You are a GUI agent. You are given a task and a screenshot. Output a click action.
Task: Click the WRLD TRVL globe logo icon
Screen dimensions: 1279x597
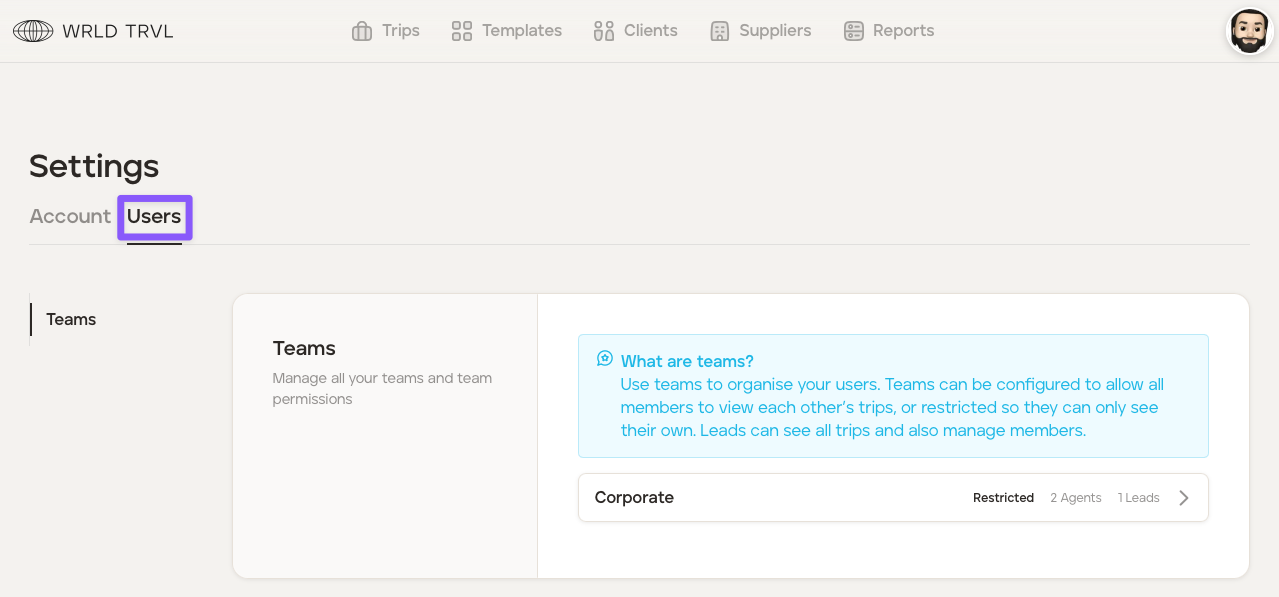click(33, 31)
